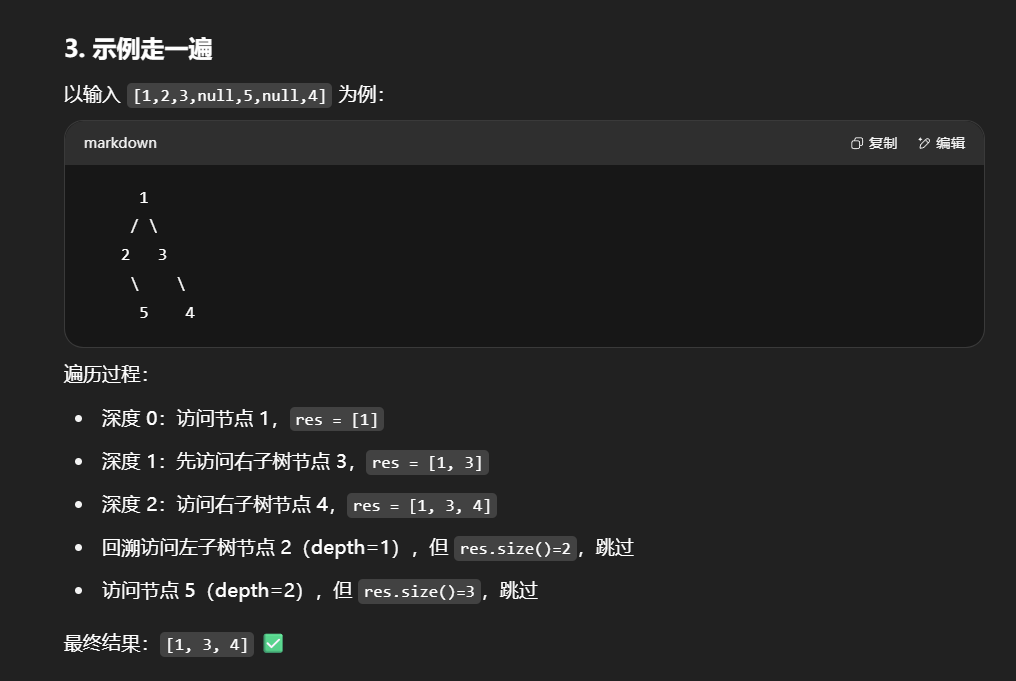Click the res.size()=2 code snippet
The image size is (1016, 681).
[516, 548]
